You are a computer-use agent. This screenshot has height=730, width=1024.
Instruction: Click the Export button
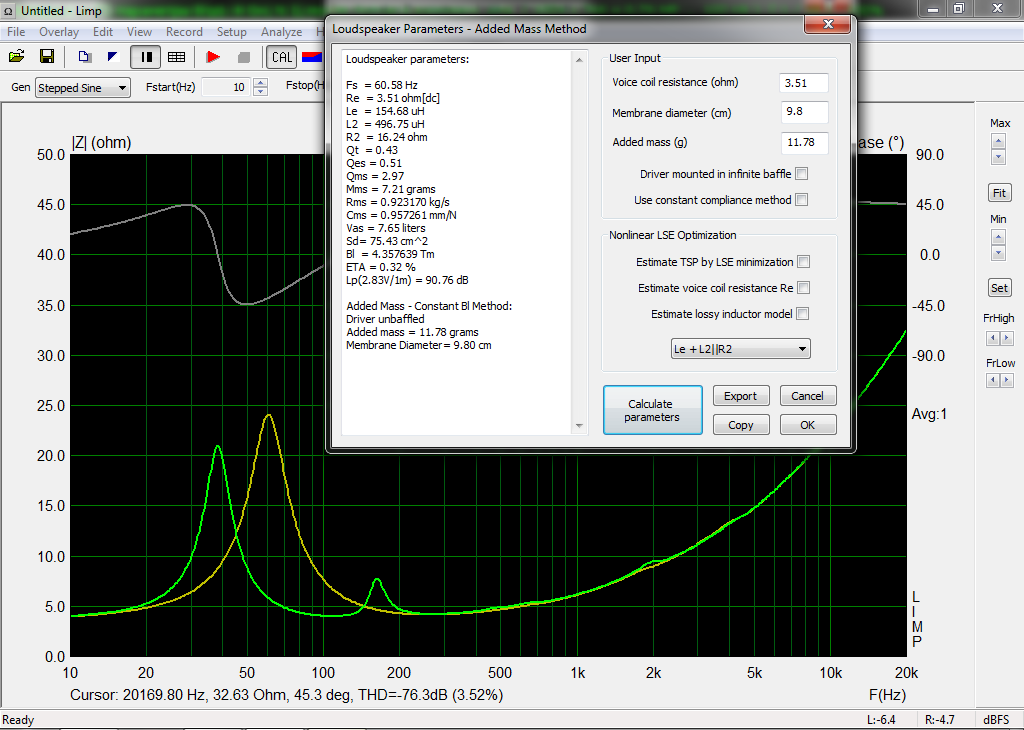coord(741,396)
